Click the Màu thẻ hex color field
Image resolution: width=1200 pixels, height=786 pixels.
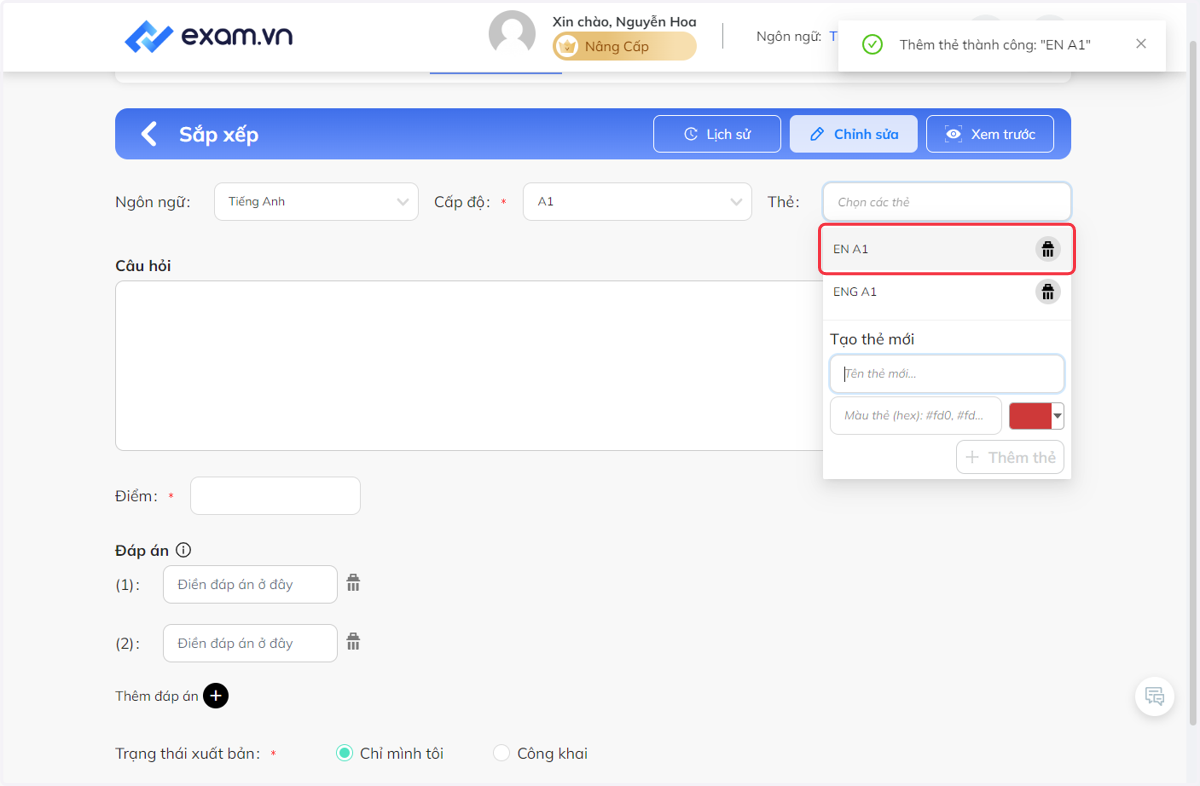coord(916,416)
